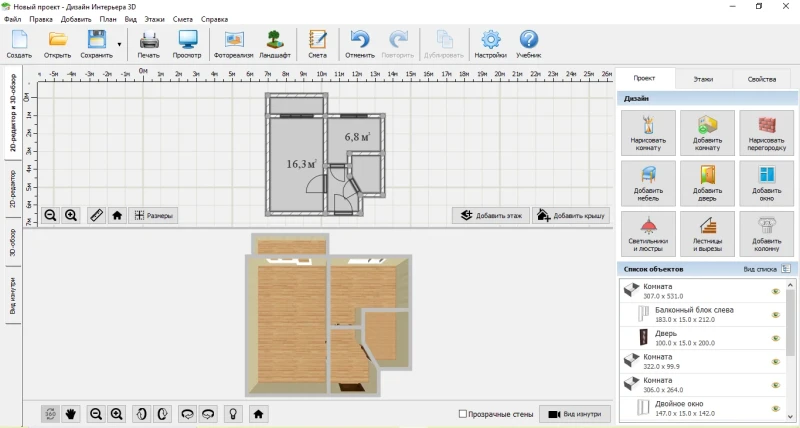The width and height of the screenshot is (800, 428).
Task: Click object list scrollbar down arrow
Action: click(790, 416)
